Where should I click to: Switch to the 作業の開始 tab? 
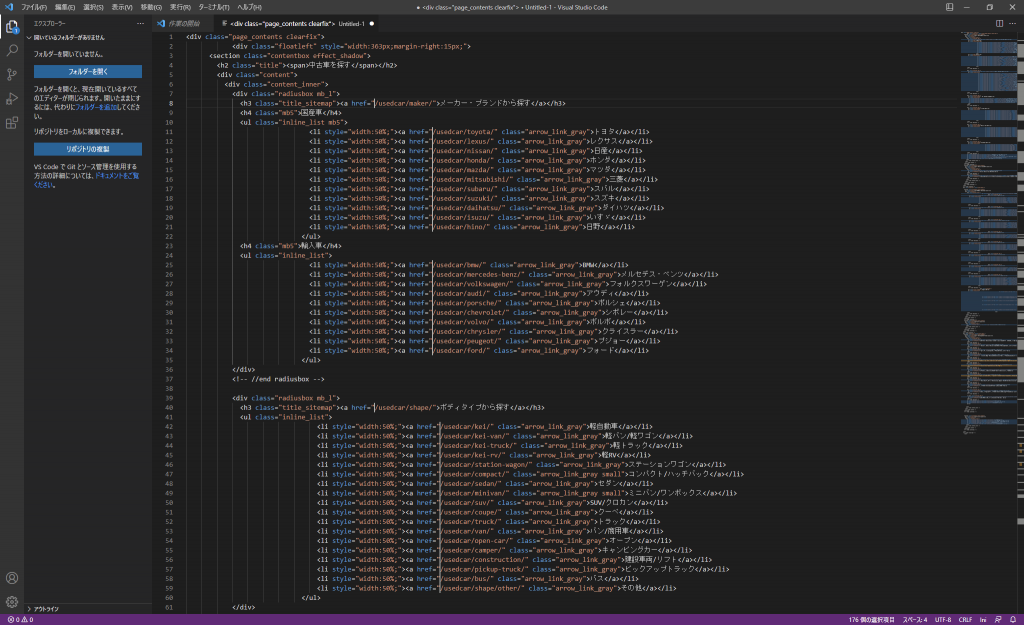coord(184,24)
